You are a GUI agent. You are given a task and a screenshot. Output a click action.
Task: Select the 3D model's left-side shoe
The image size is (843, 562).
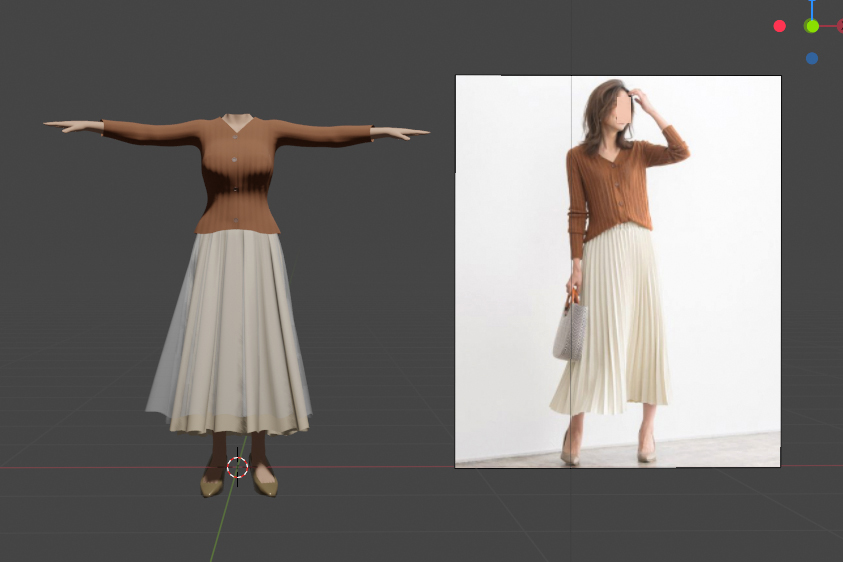(x=212, y=485)
